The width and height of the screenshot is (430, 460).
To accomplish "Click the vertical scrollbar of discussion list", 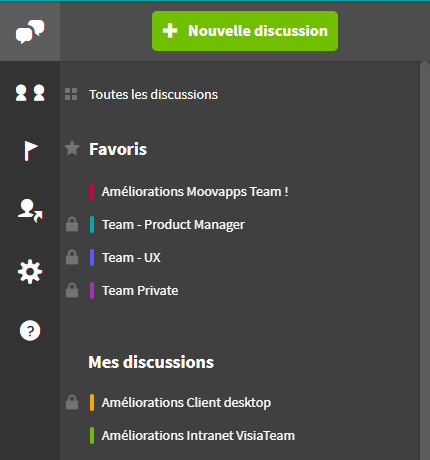I will 425,260.
